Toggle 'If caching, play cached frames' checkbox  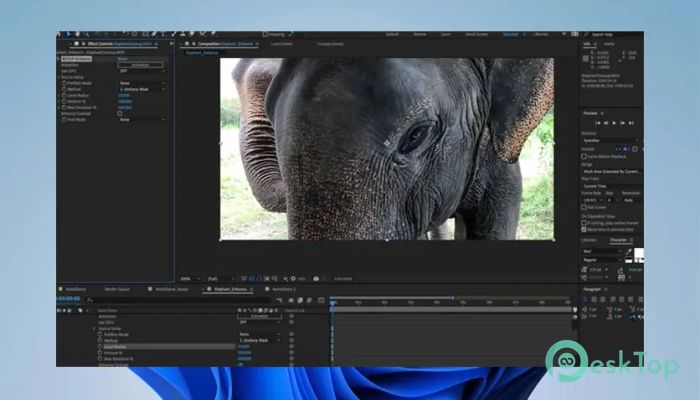[584, 223]
